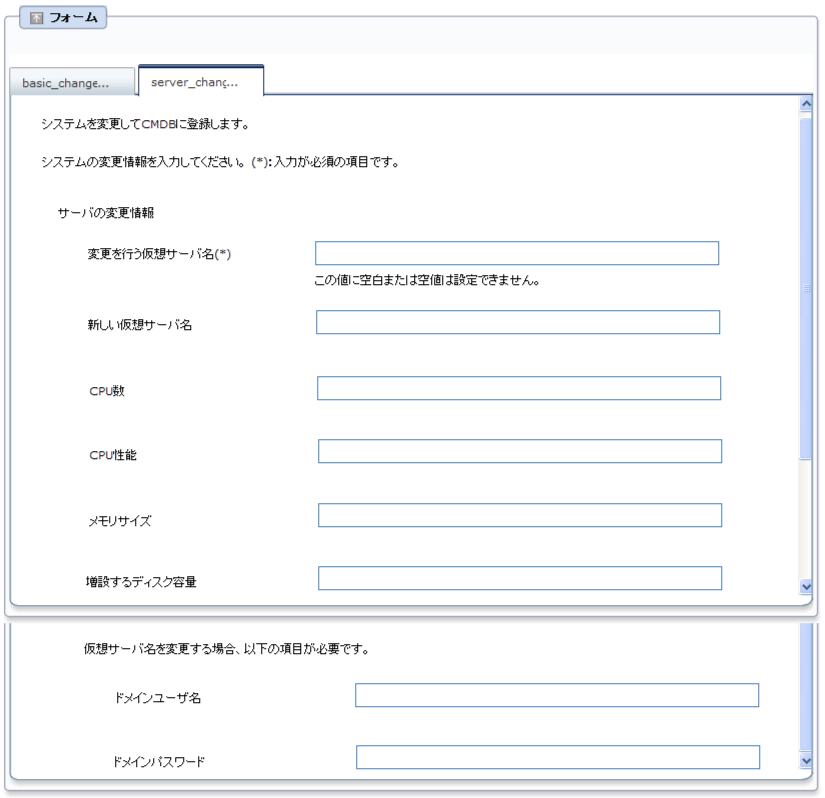Focus the ドメインユーザ名 input field

point(557,695)
